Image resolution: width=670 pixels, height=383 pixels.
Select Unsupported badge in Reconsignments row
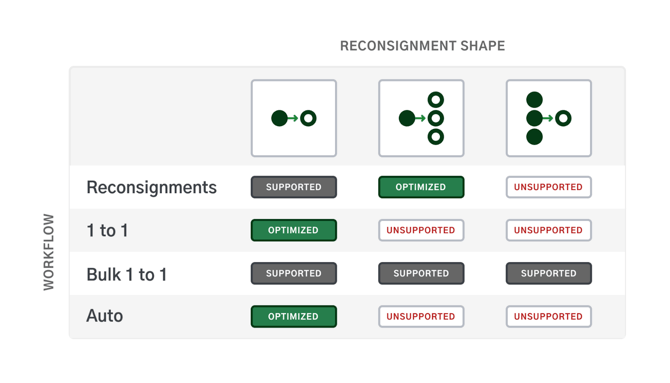point(549,187)
